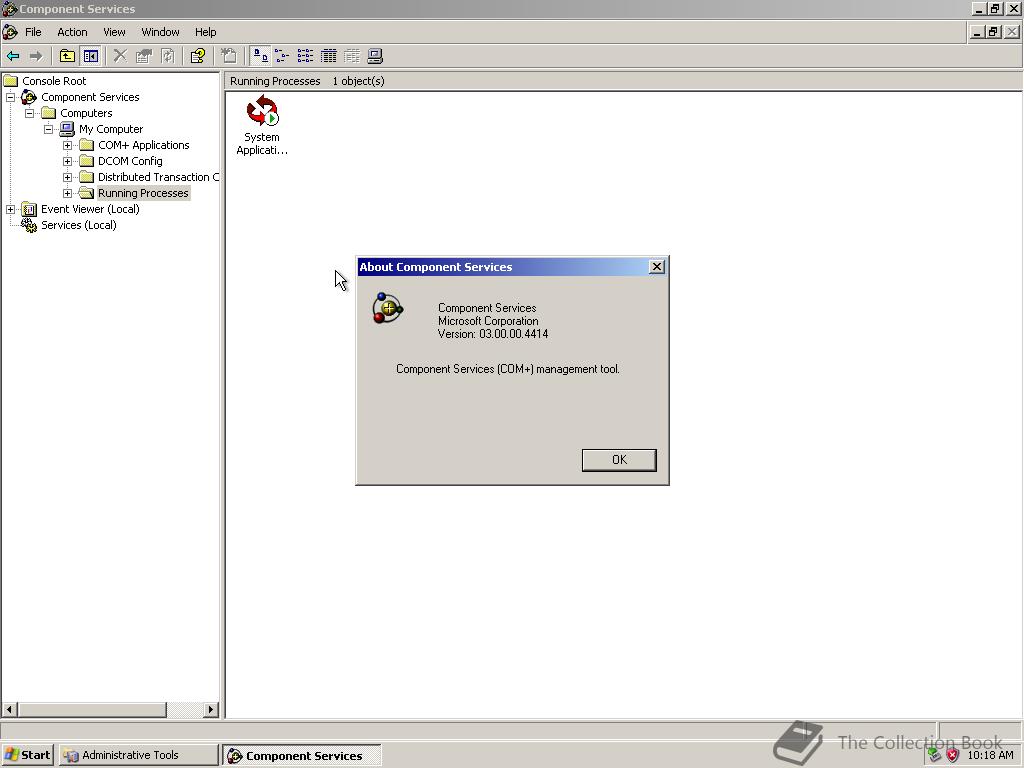Viewport: 1024px width, 768px height.
Task: Click the Microsoft Corporation text
Action: [488, 321]
